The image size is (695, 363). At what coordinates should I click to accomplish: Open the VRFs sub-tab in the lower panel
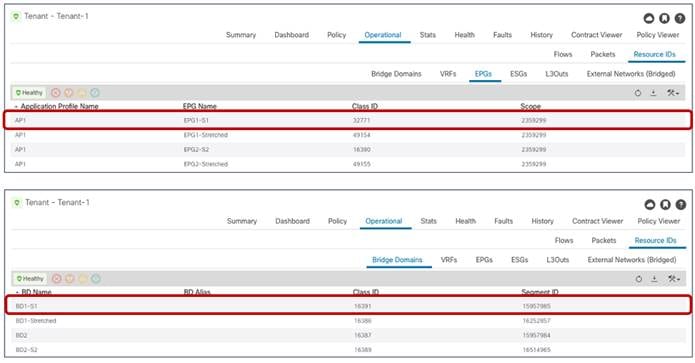click(449, 260)
